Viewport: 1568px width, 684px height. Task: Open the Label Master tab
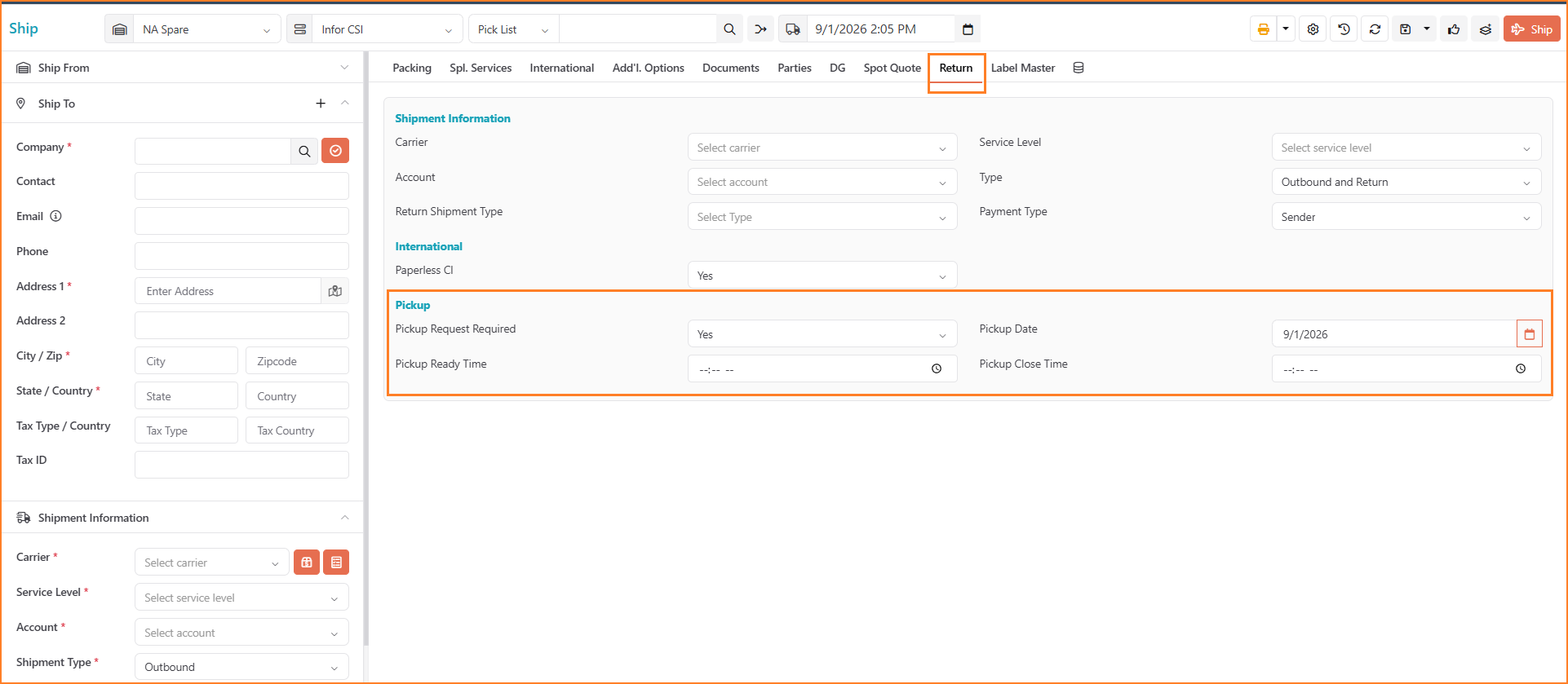pos(1023,68)
